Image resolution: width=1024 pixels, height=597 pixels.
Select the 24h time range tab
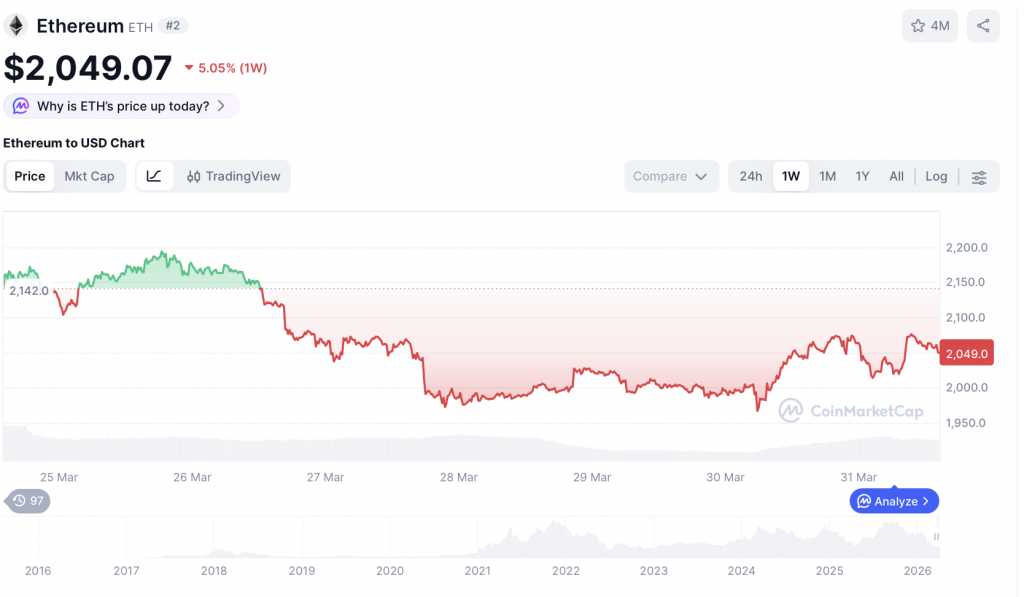751,176
